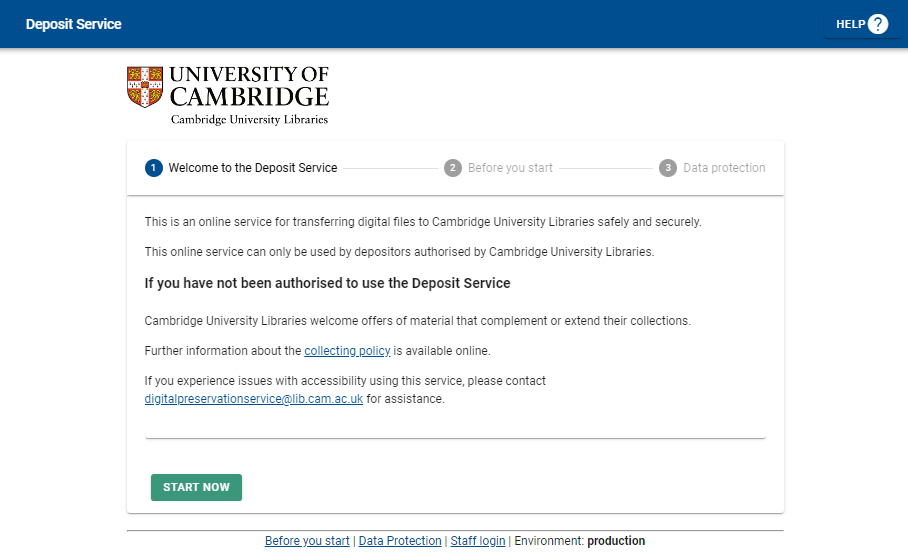Click the 'production' environment label
The height and width of the screenshot is (552, 908).
pyautogui.click(x=616, y=541)
